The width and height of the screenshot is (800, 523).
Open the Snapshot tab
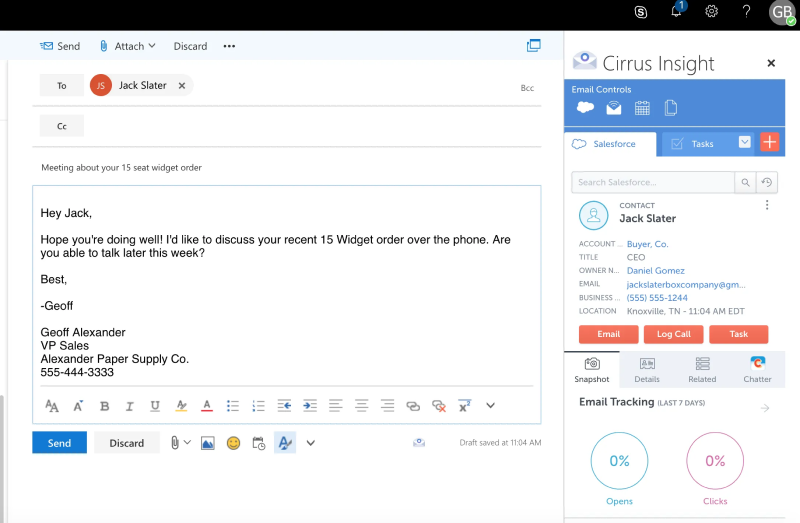tap(592, 370)
